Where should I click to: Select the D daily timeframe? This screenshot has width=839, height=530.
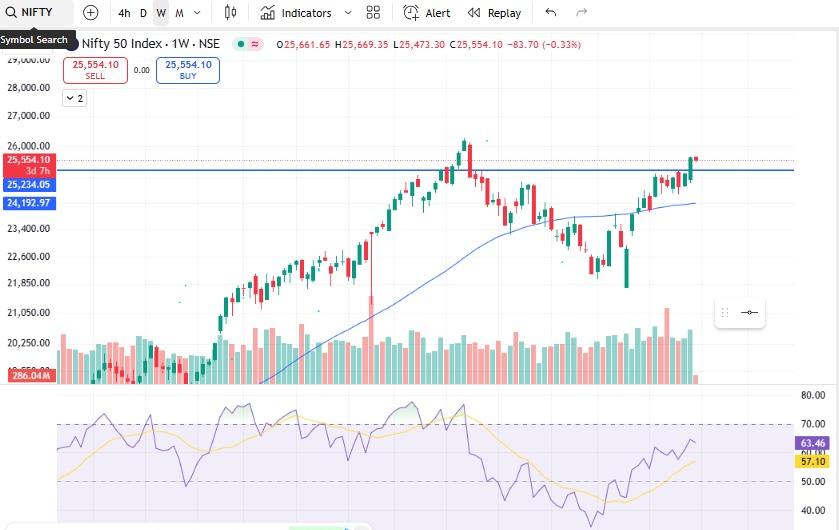[x=143, y=13]
